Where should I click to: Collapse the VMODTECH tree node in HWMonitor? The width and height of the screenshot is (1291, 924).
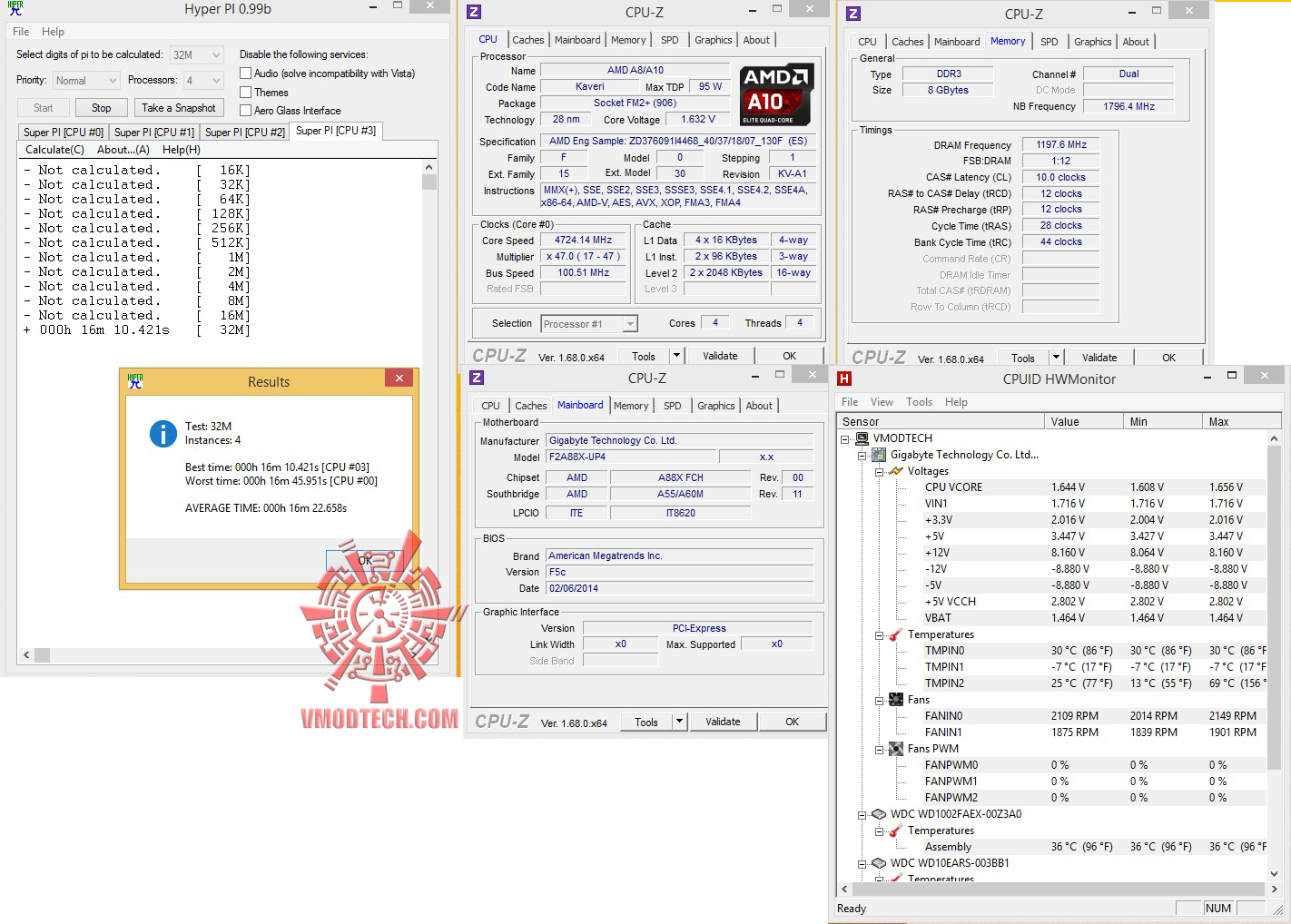tap(845, 438)
